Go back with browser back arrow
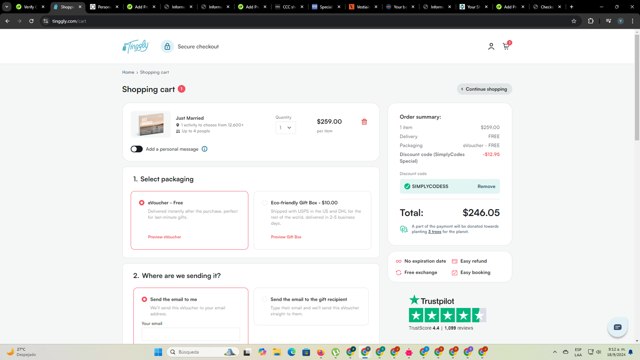 pos(7,21)
